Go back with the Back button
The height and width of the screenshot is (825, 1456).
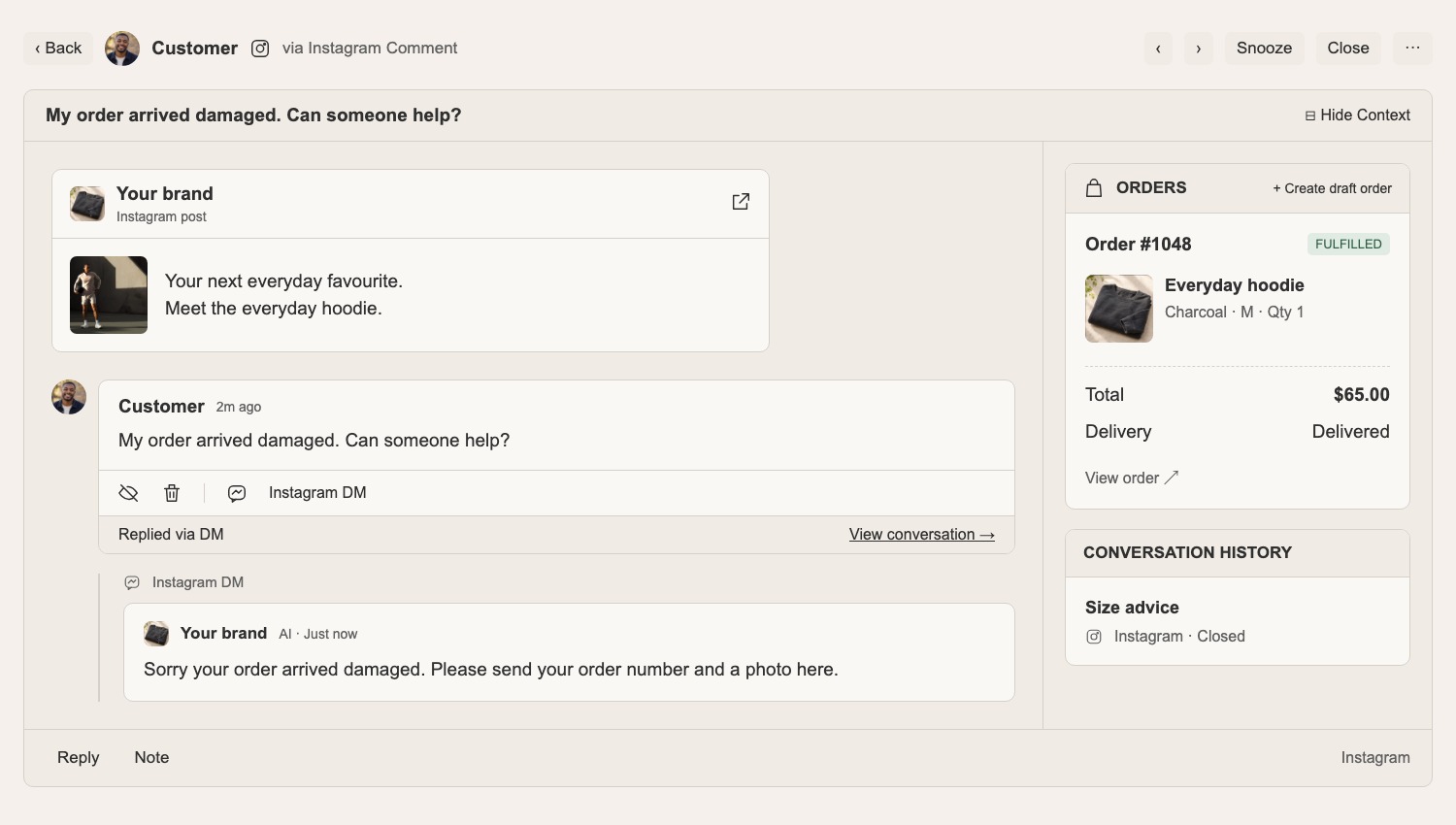click(58, 49)
